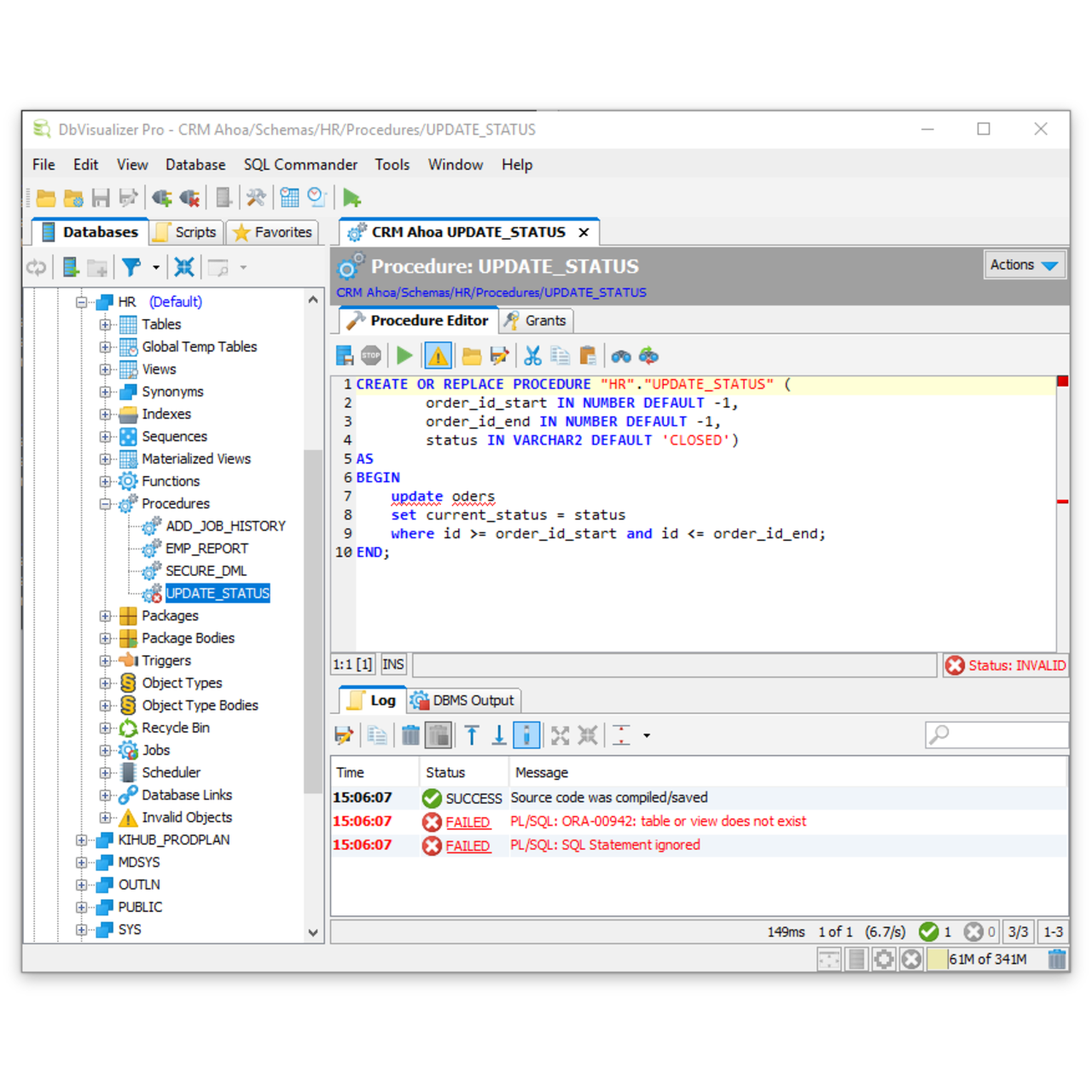Open the Actions dropdown menu
Image resolution: width=1092 pixels, height=1092 pixels.
point(1024,265)
